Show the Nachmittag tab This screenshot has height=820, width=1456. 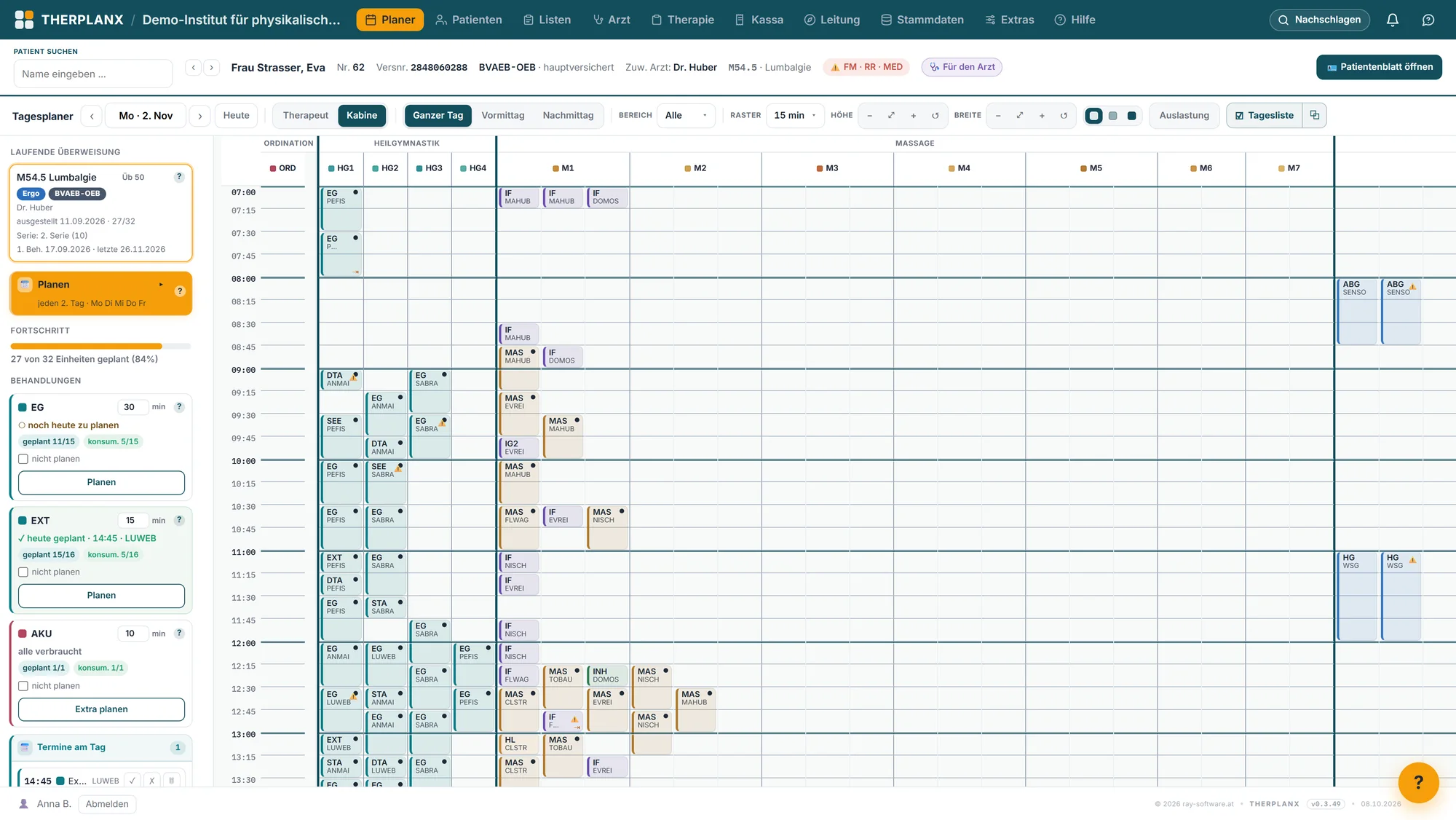(568, 115)
